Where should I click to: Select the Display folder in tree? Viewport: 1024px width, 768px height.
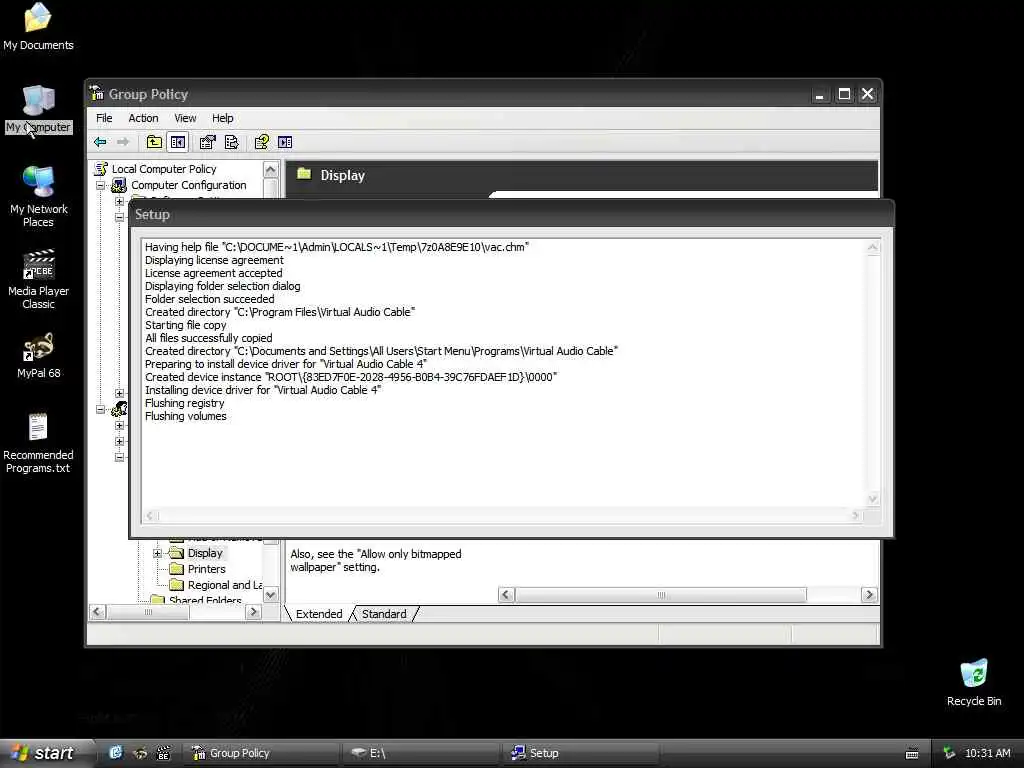tap(205, 553)
